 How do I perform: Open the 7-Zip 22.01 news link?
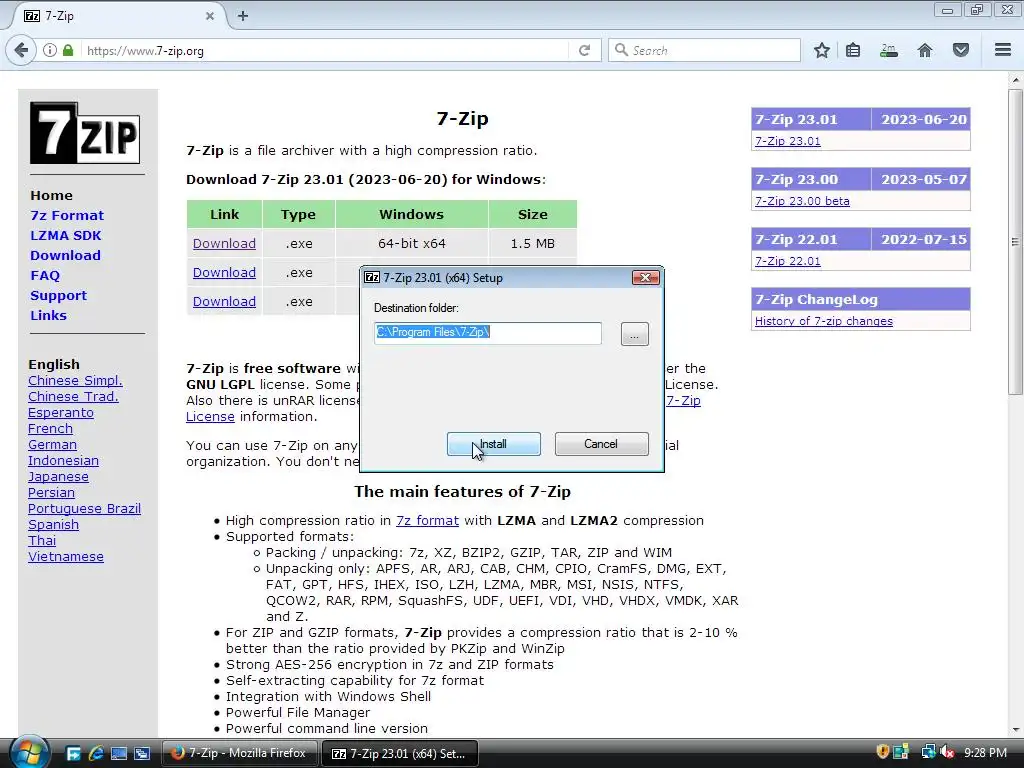point(788,261)
